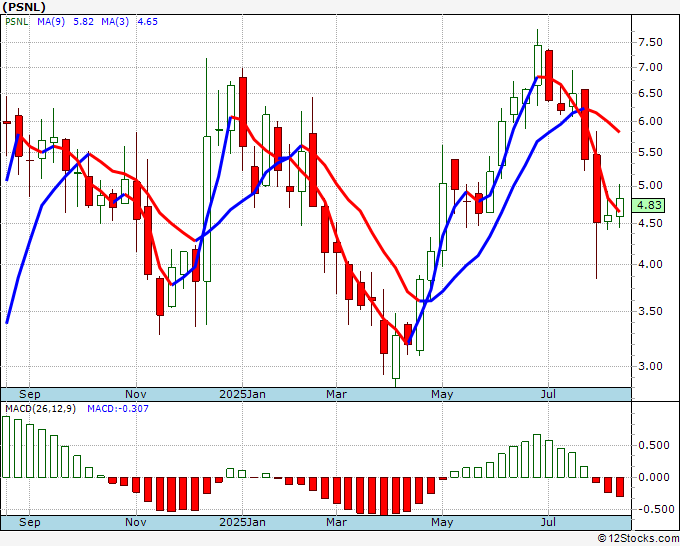Click May on the price chart date axis
The height and width of the screenshot is (546, 680).
pos(442,395)
